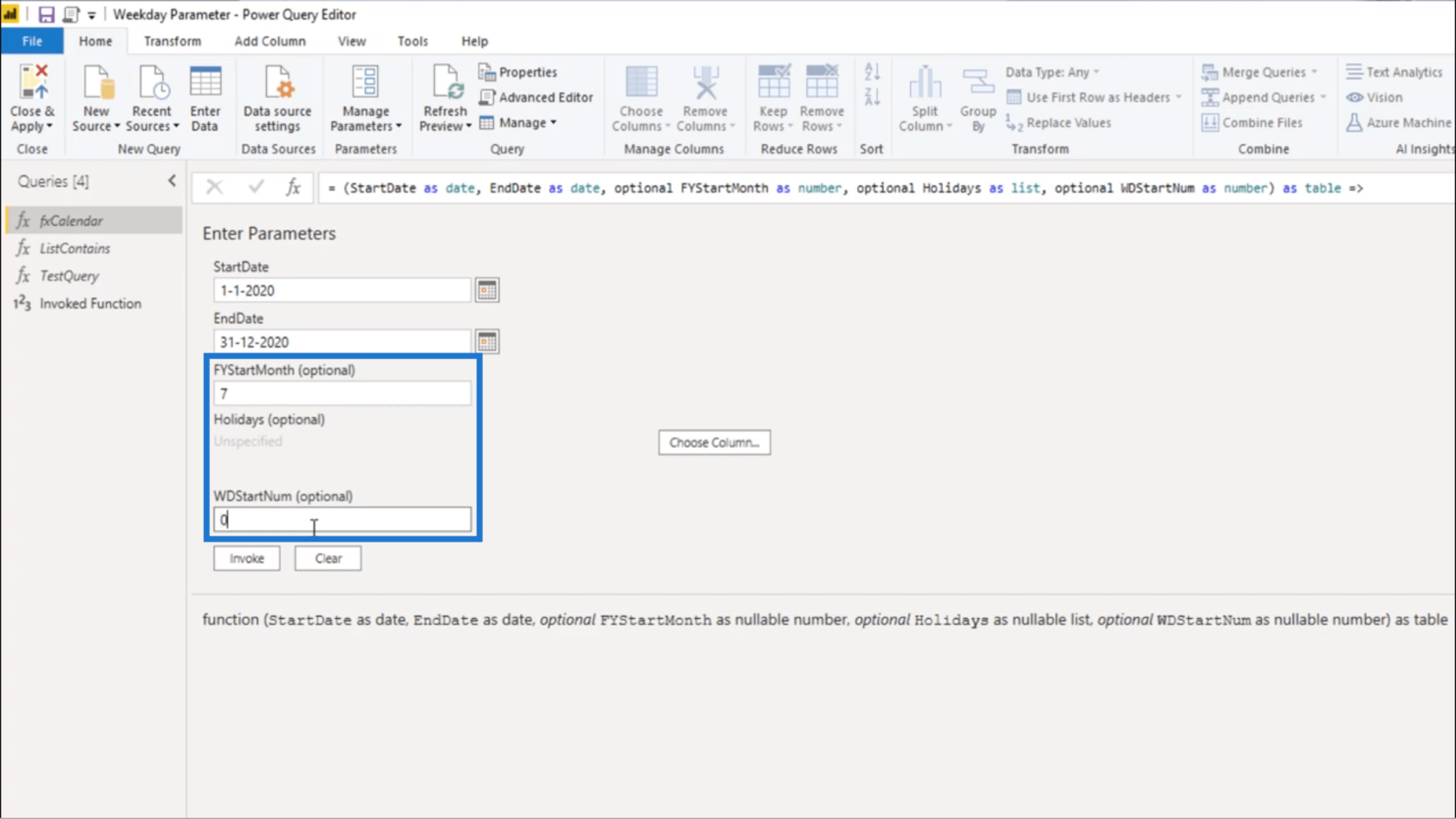
Task: Expand the Remove Columns dropdown arrow
Action: [732, 127]
